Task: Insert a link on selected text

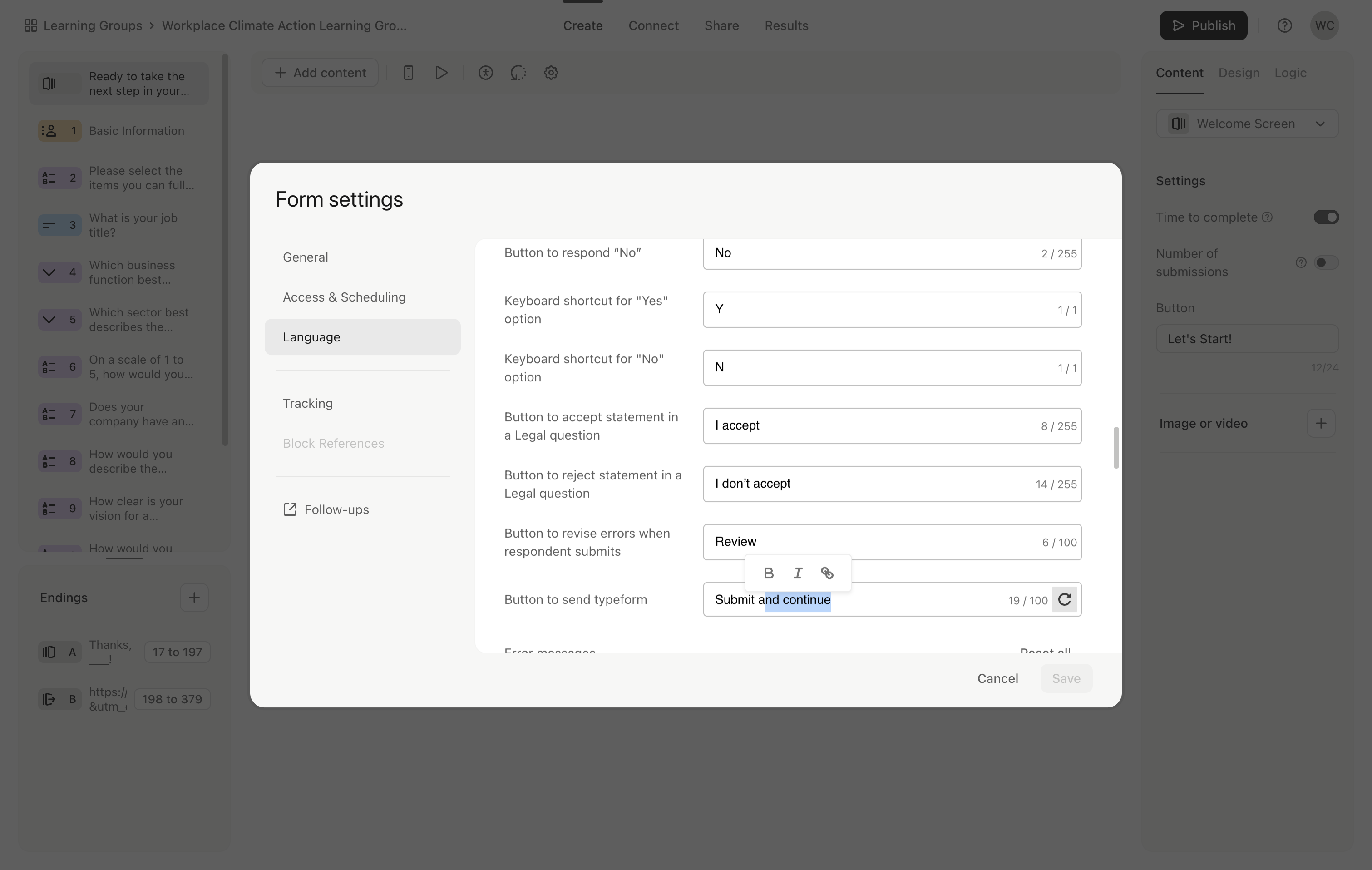Action: tap(827, 573)
